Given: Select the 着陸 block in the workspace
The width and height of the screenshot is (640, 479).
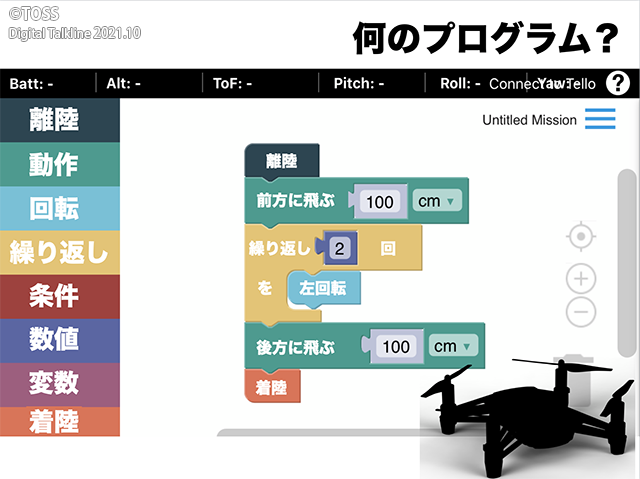Looking at the screenshot, I should pos(272,386).
